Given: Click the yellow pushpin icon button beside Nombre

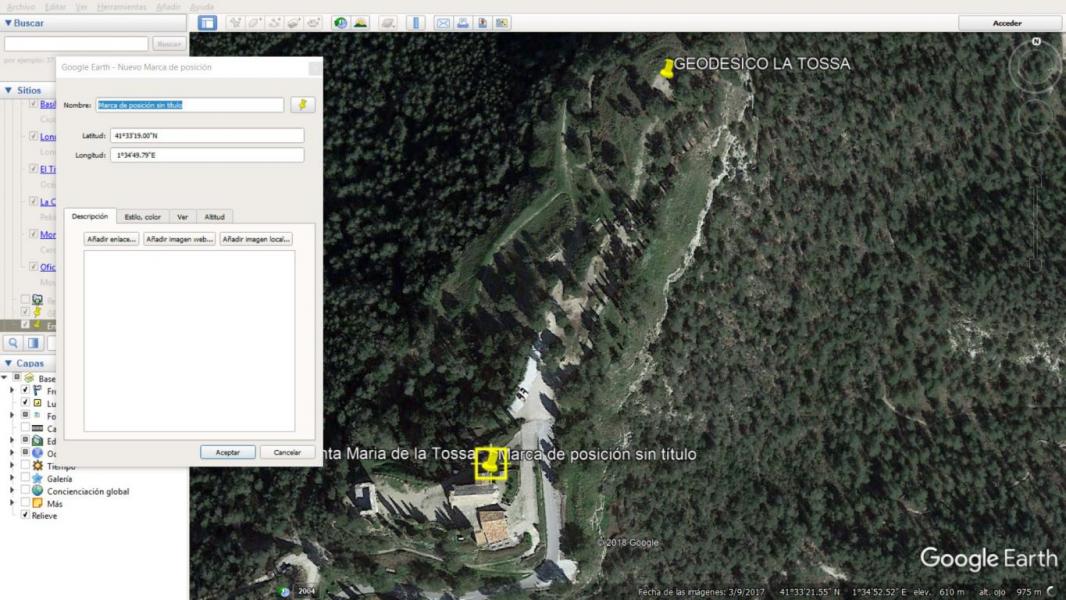Looking at the screenshot, I should (x=302, y=105).
